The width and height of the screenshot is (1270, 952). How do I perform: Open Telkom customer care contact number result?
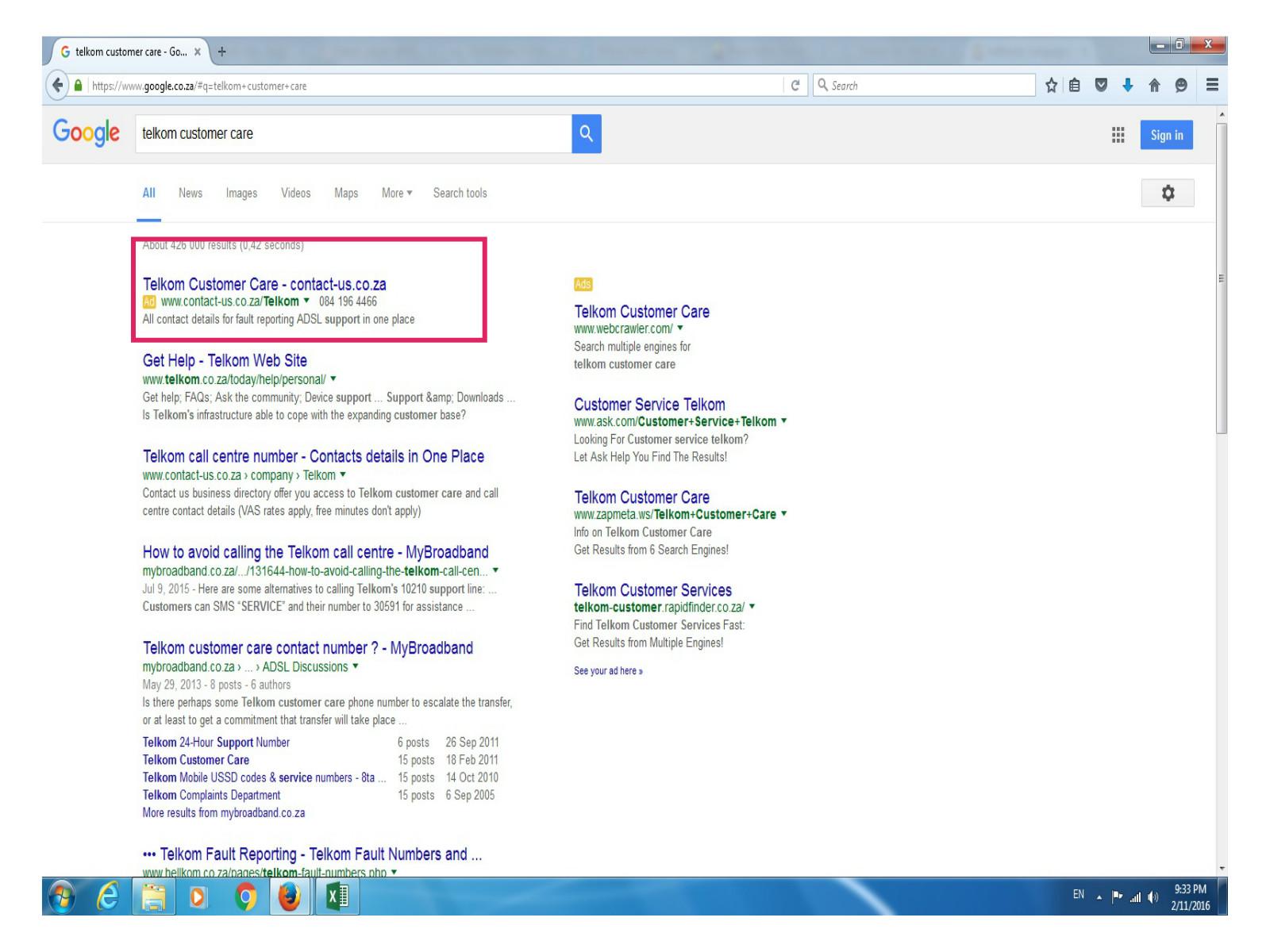tap(308, 648)
